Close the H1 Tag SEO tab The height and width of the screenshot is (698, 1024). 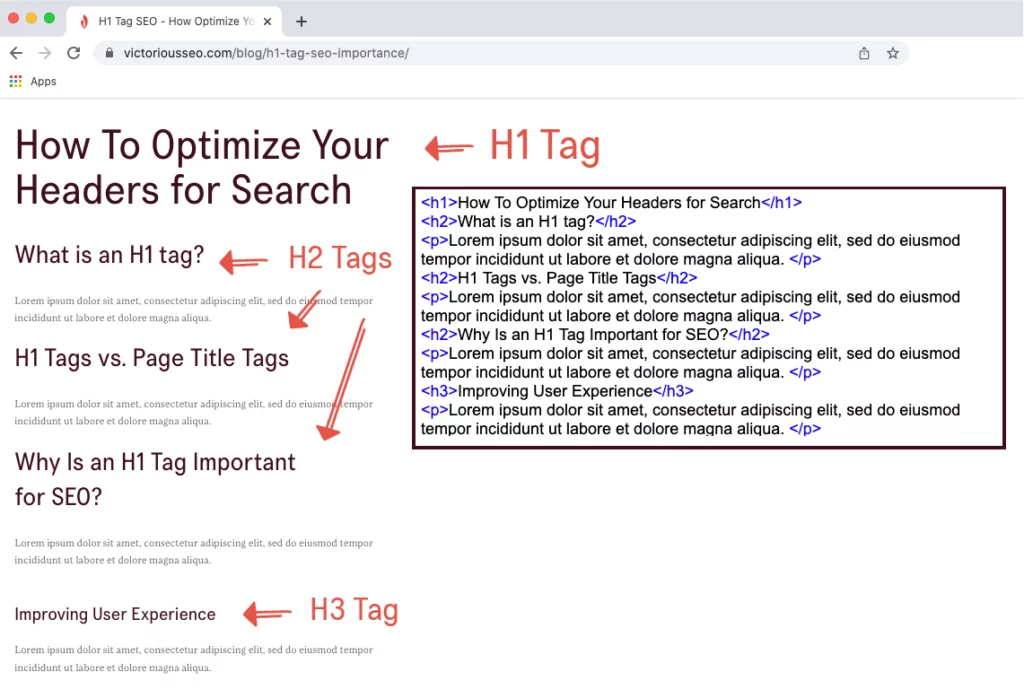(267, 22)
